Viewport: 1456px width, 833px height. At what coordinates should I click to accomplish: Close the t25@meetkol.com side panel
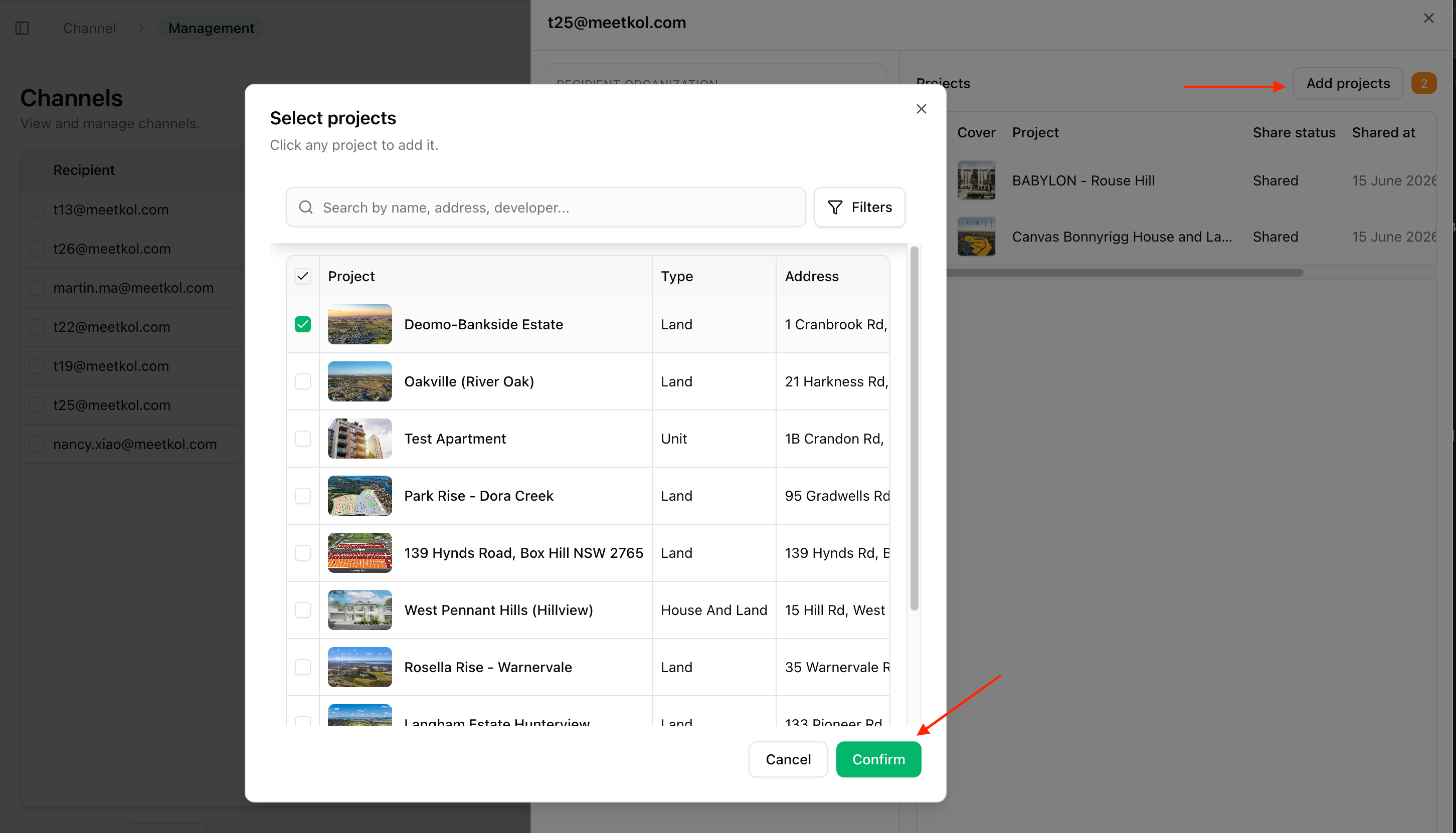click(x=1428, y=19)
